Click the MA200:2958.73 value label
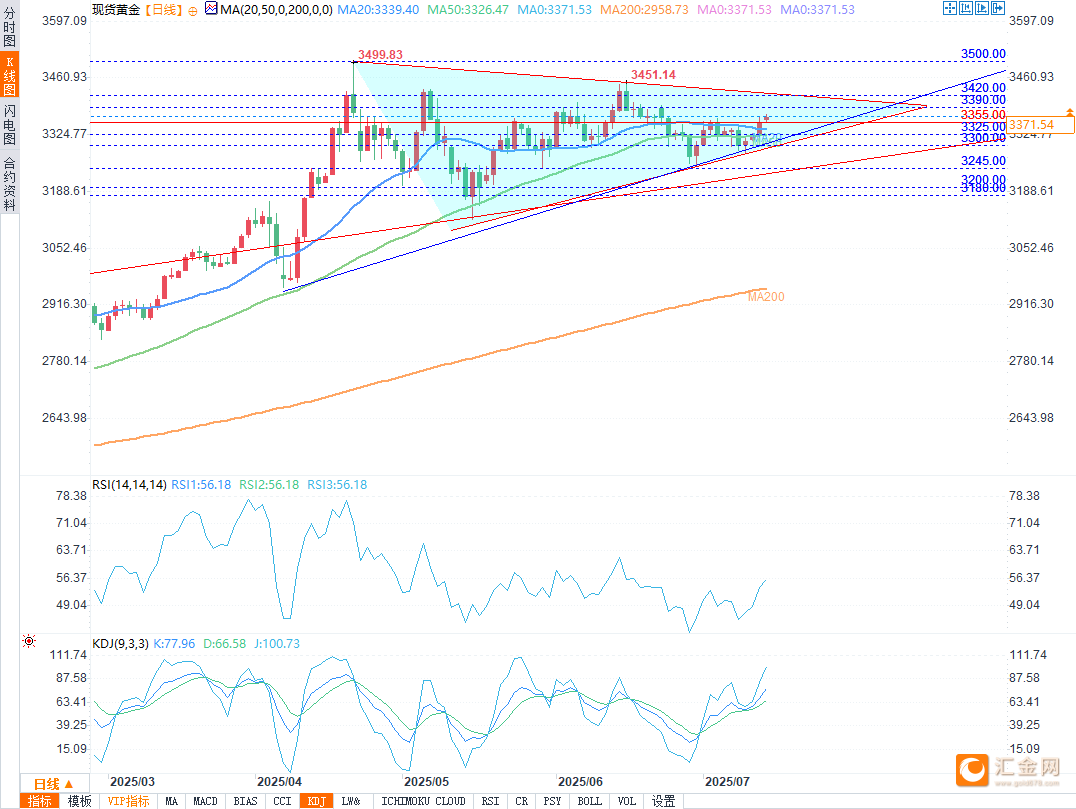 644,10
